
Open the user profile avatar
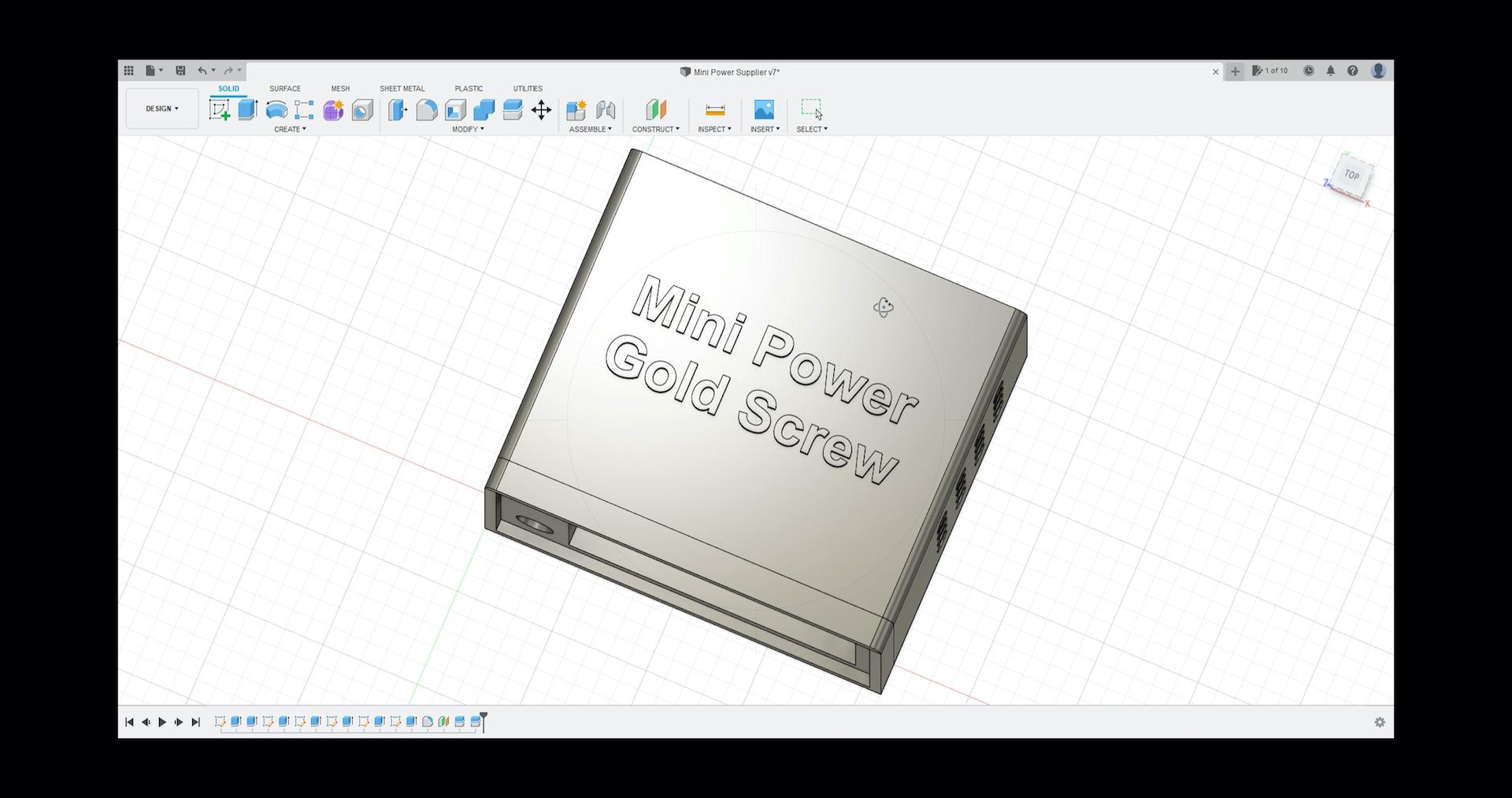1378,71
